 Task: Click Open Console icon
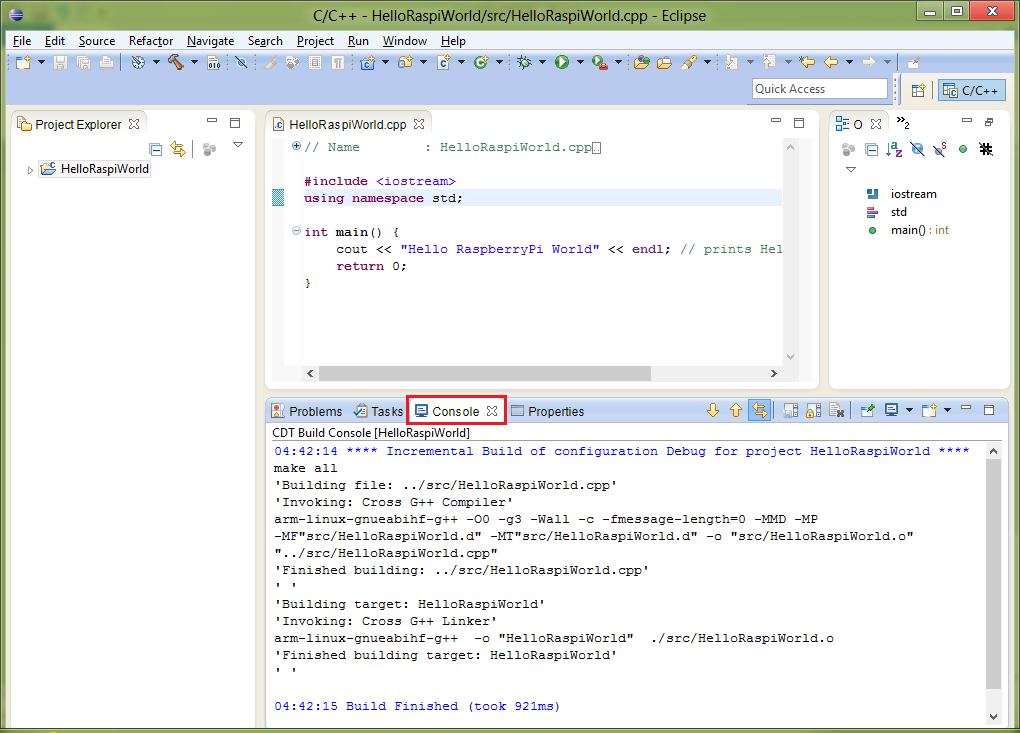coord(929,410)
